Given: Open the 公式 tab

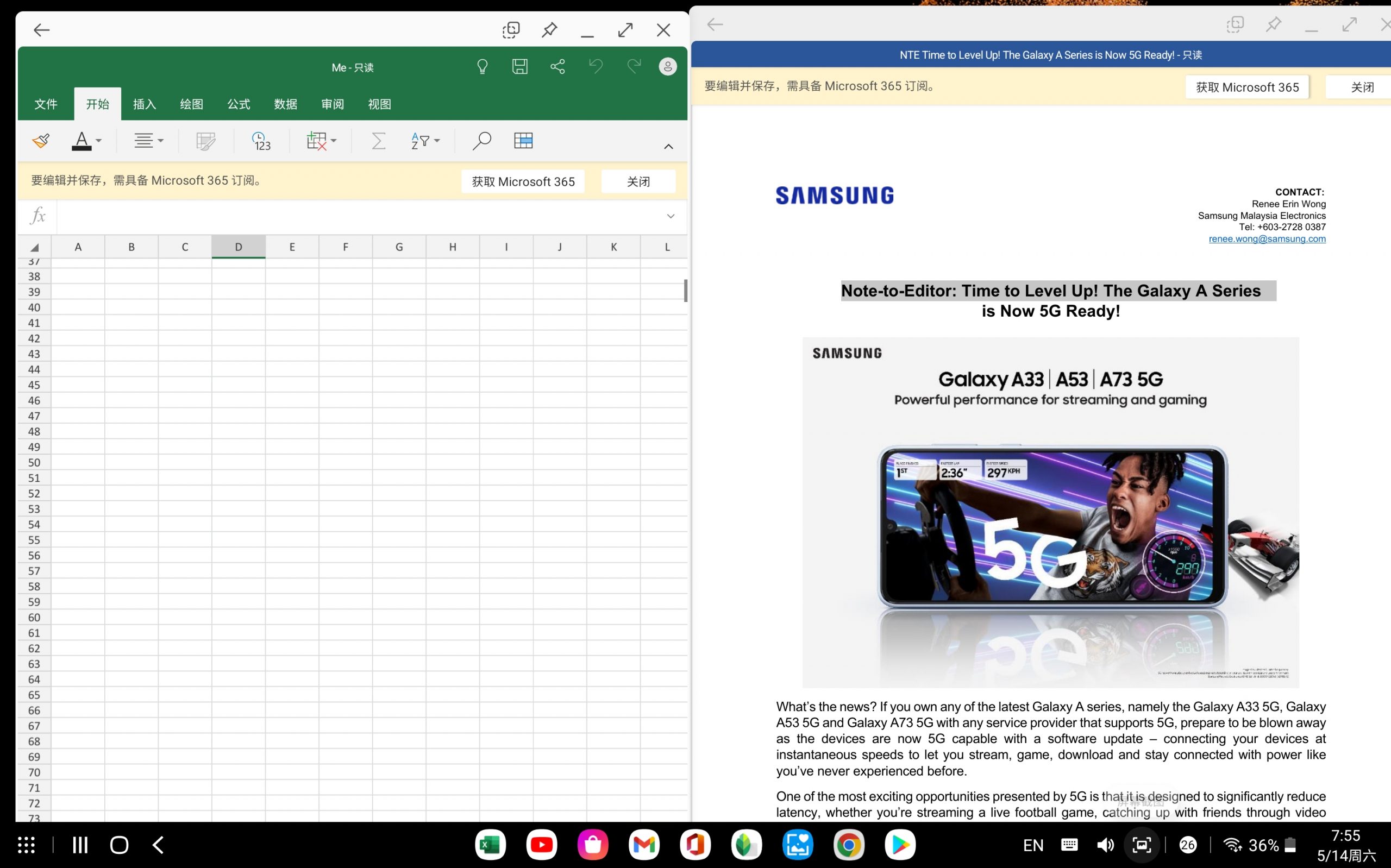Looking at the screenshot, I should (239, 104).
